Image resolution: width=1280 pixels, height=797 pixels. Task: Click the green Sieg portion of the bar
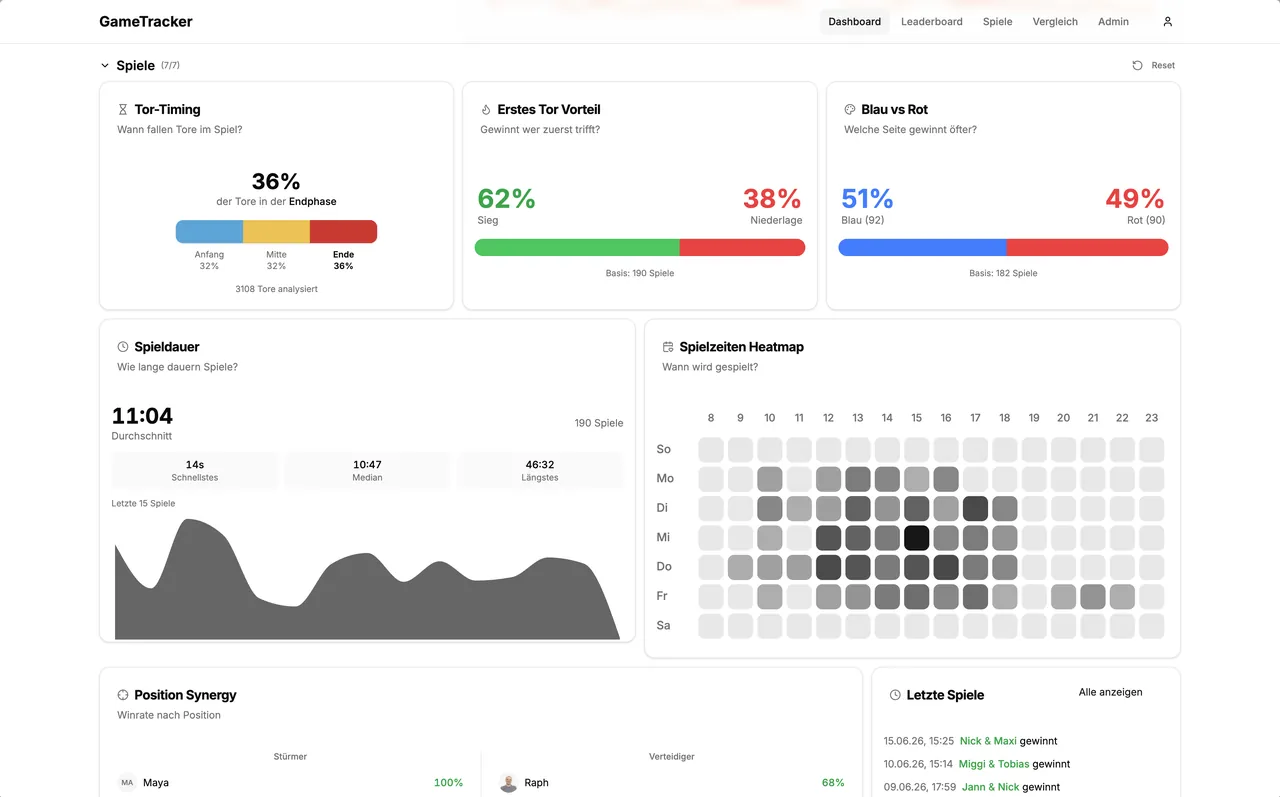577,248
